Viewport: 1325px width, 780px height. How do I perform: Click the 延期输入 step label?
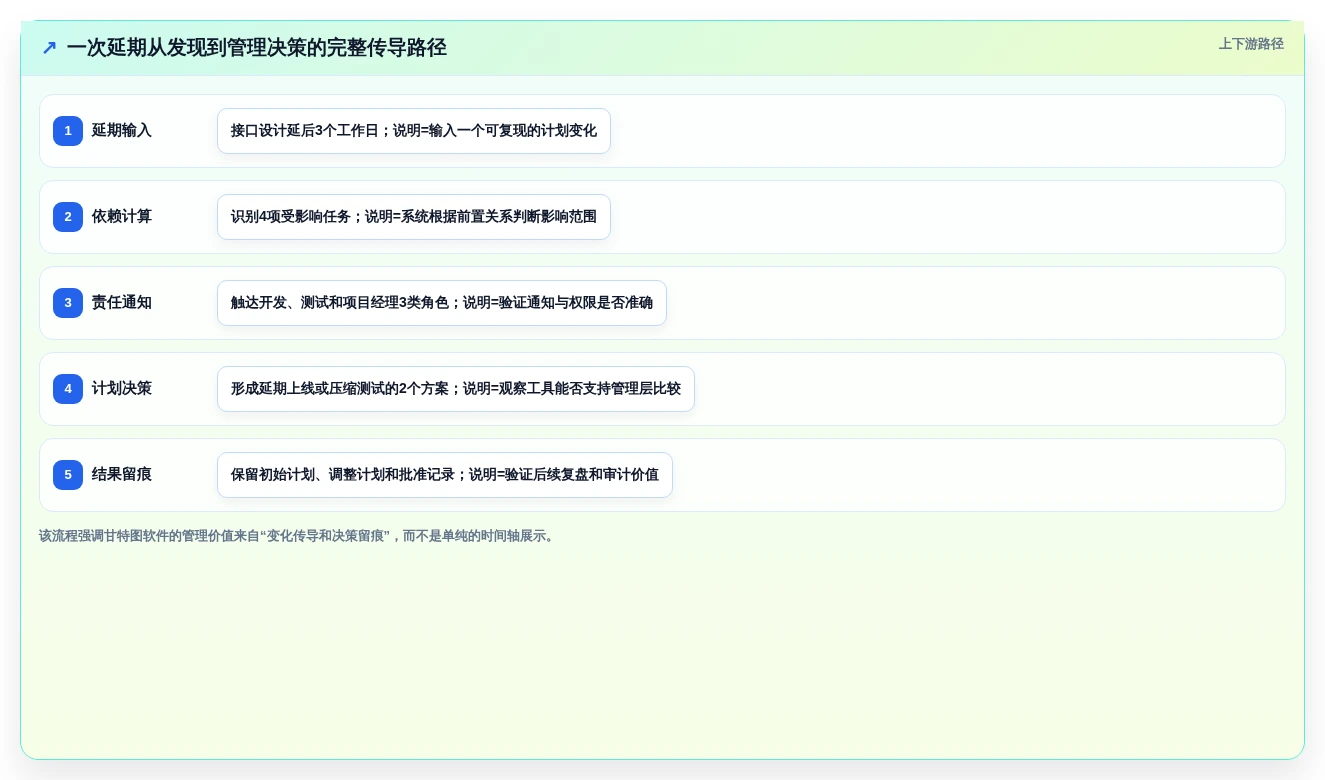(x=122, y=131)
